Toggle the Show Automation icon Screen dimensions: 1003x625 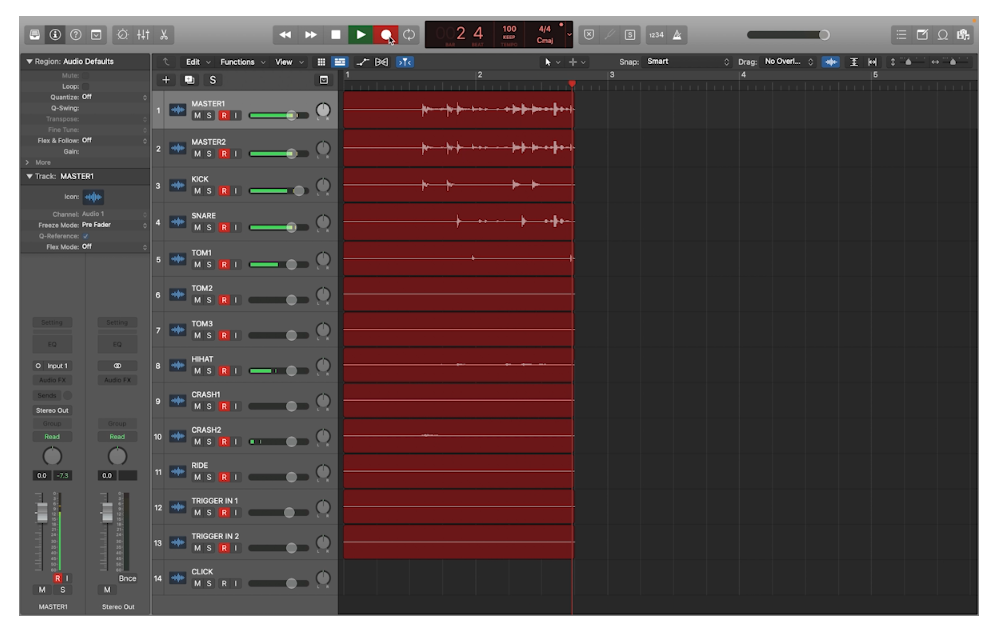click(363, 62)
